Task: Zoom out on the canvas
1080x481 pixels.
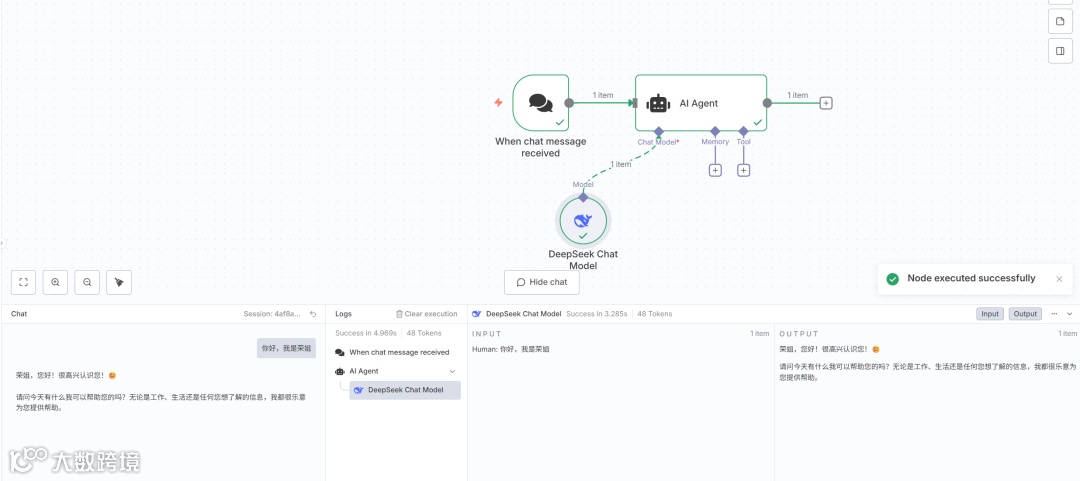Action: click(87, 282)
